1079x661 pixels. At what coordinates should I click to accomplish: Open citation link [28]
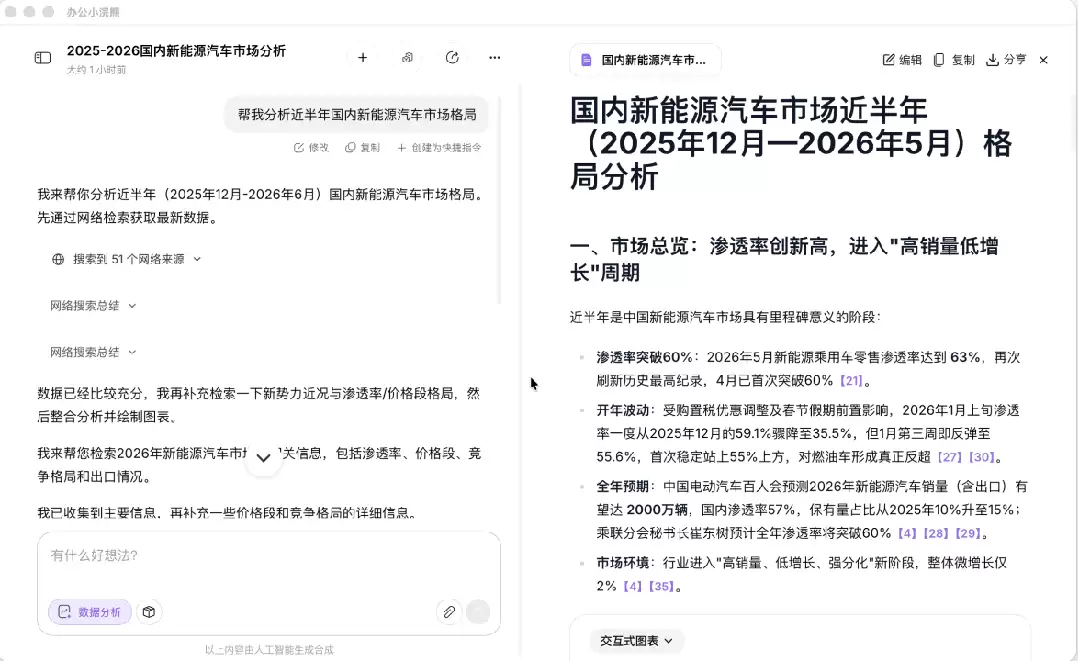pyautogui.click(x=935, y=533)
